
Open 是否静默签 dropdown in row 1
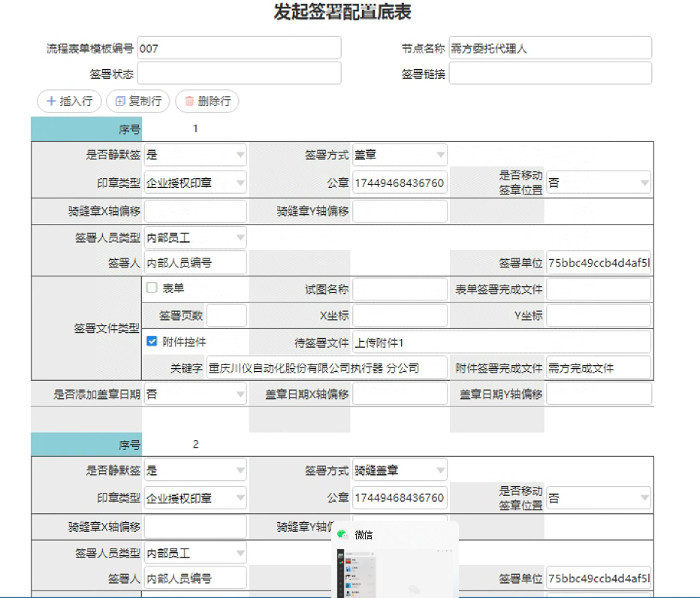240,155
